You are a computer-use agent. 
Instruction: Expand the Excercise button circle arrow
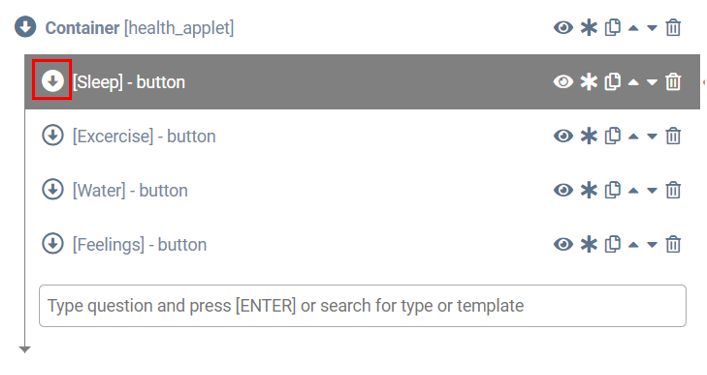point(53,135)
